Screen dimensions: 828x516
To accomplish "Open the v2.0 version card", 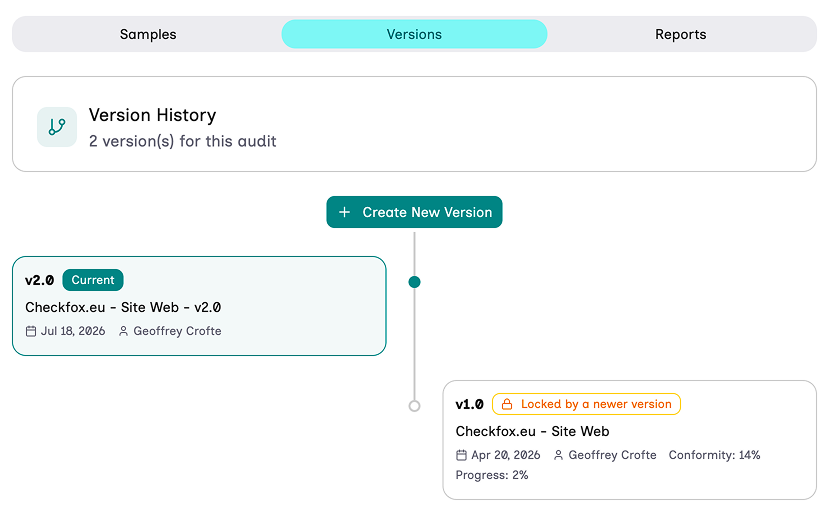I will (199, 306).
